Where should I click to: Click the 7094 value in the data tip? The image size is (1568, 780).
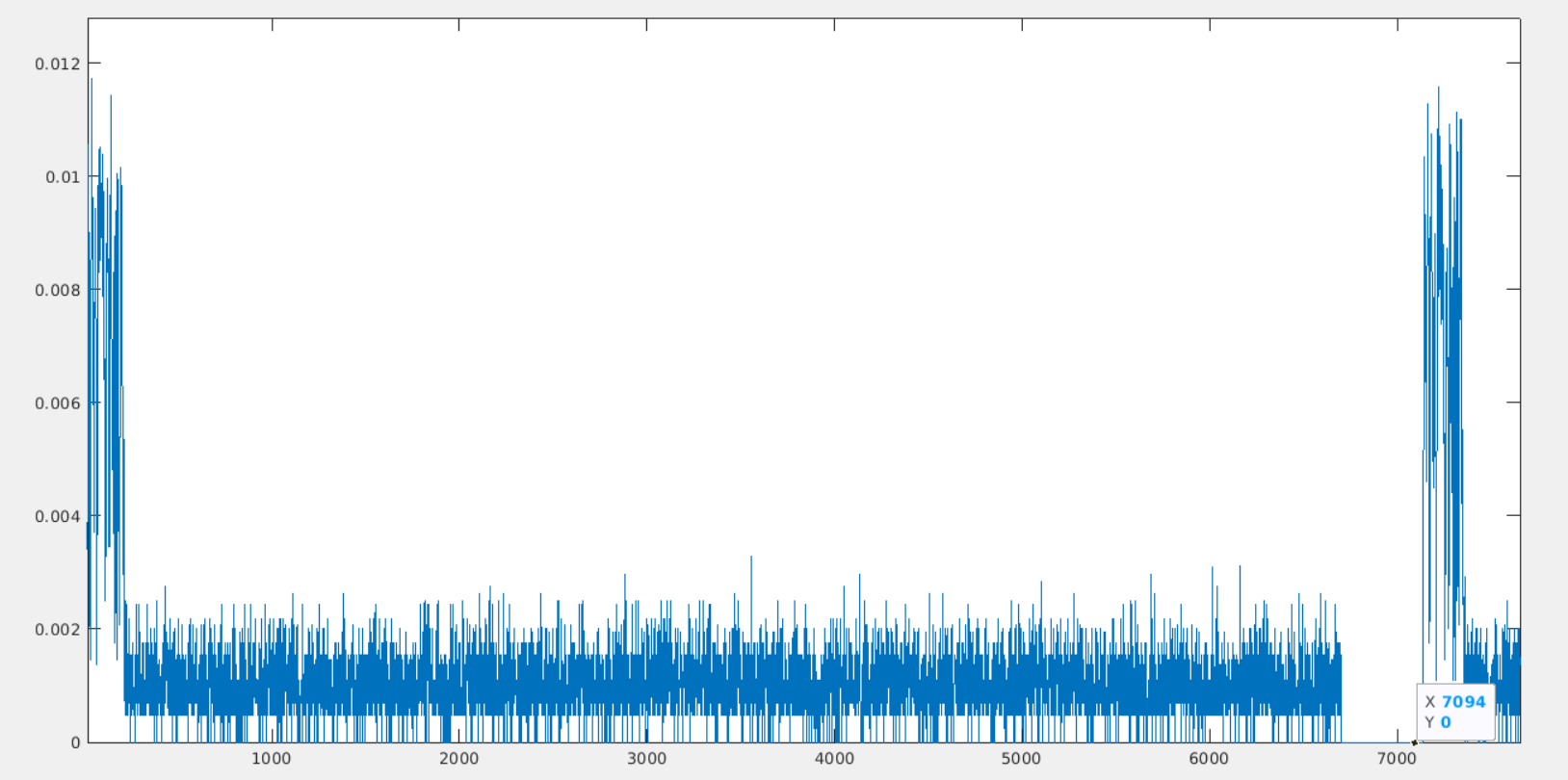point(1463,702)
